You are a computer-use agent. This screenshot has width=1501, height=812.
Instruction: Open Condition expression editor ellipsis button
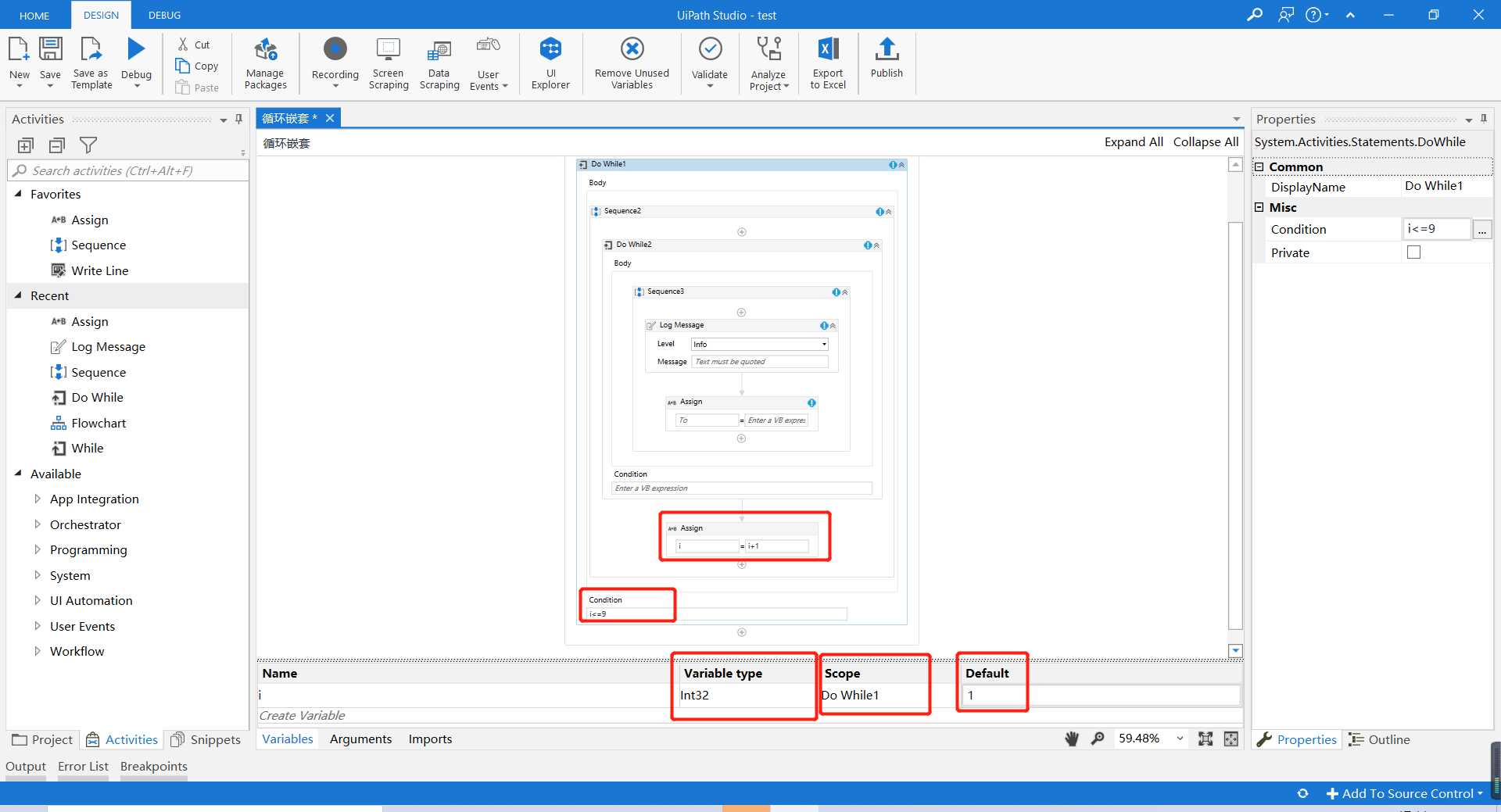coord(1481,229)
